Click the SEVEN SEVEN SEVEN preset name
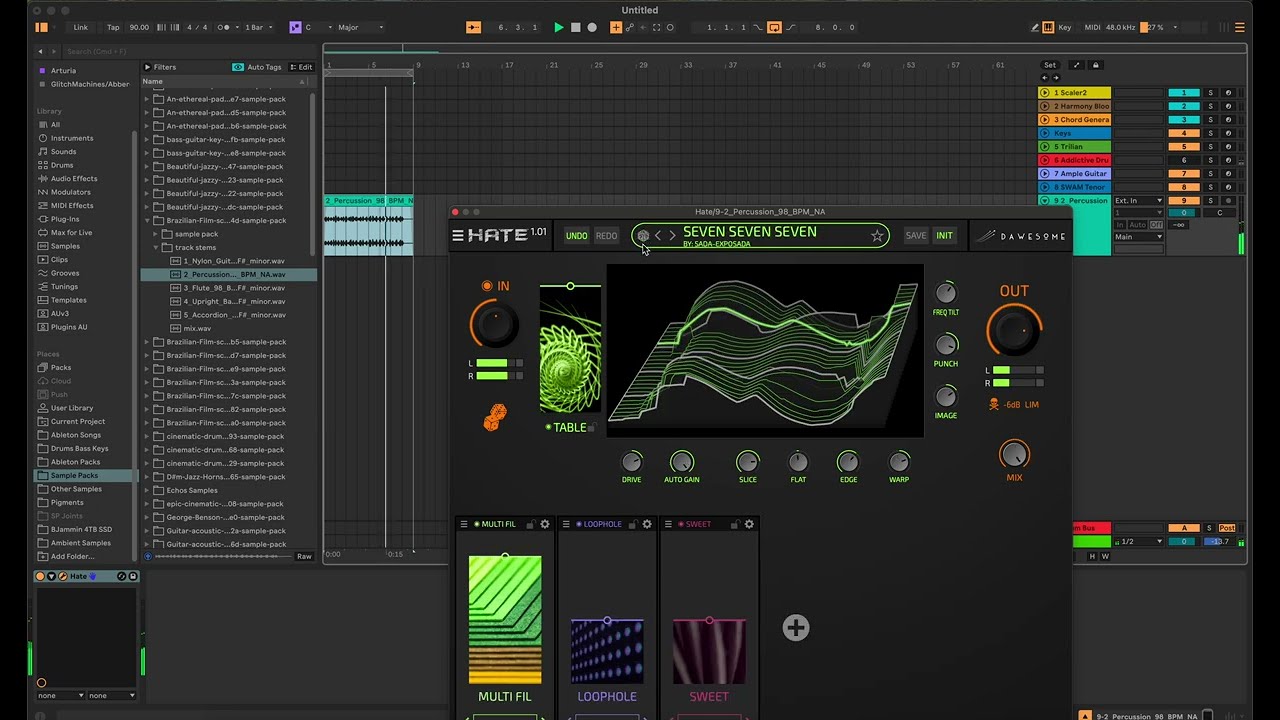Viewport: 1280px width, 720px height. [750, 232]
